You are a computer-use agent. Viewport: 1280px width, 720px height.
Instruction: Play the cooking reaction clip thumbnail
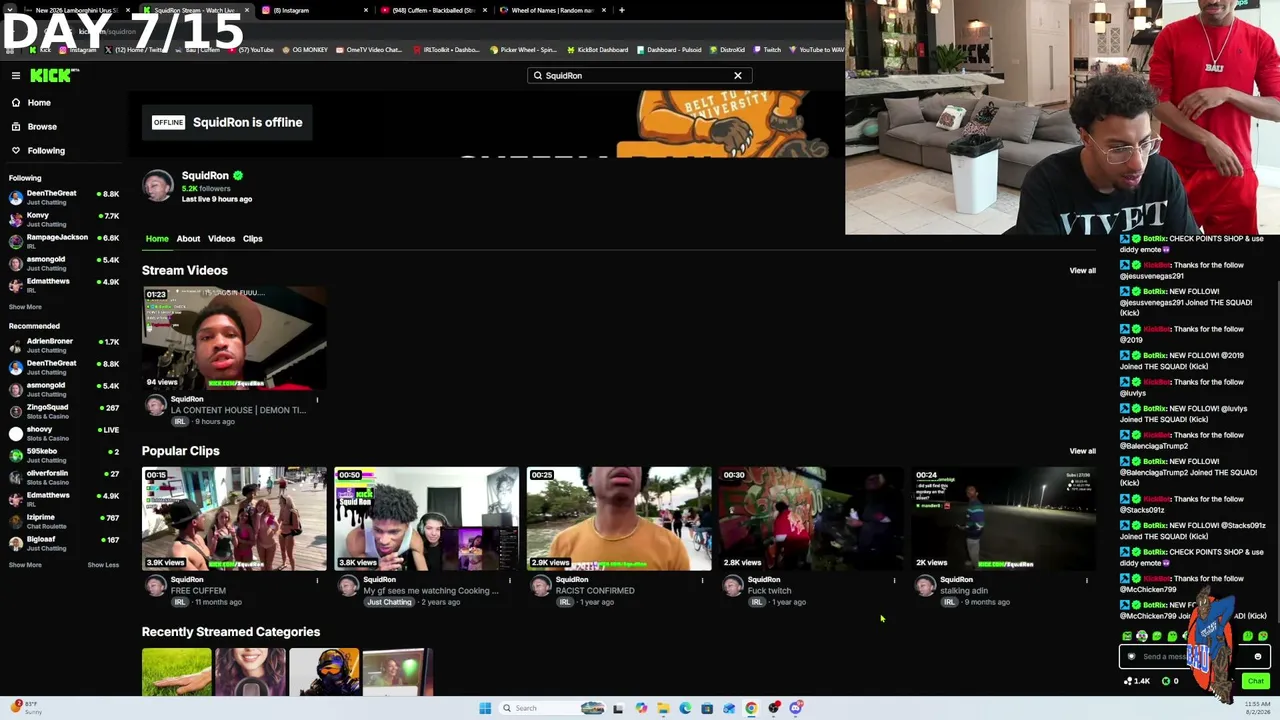[426, 518]
